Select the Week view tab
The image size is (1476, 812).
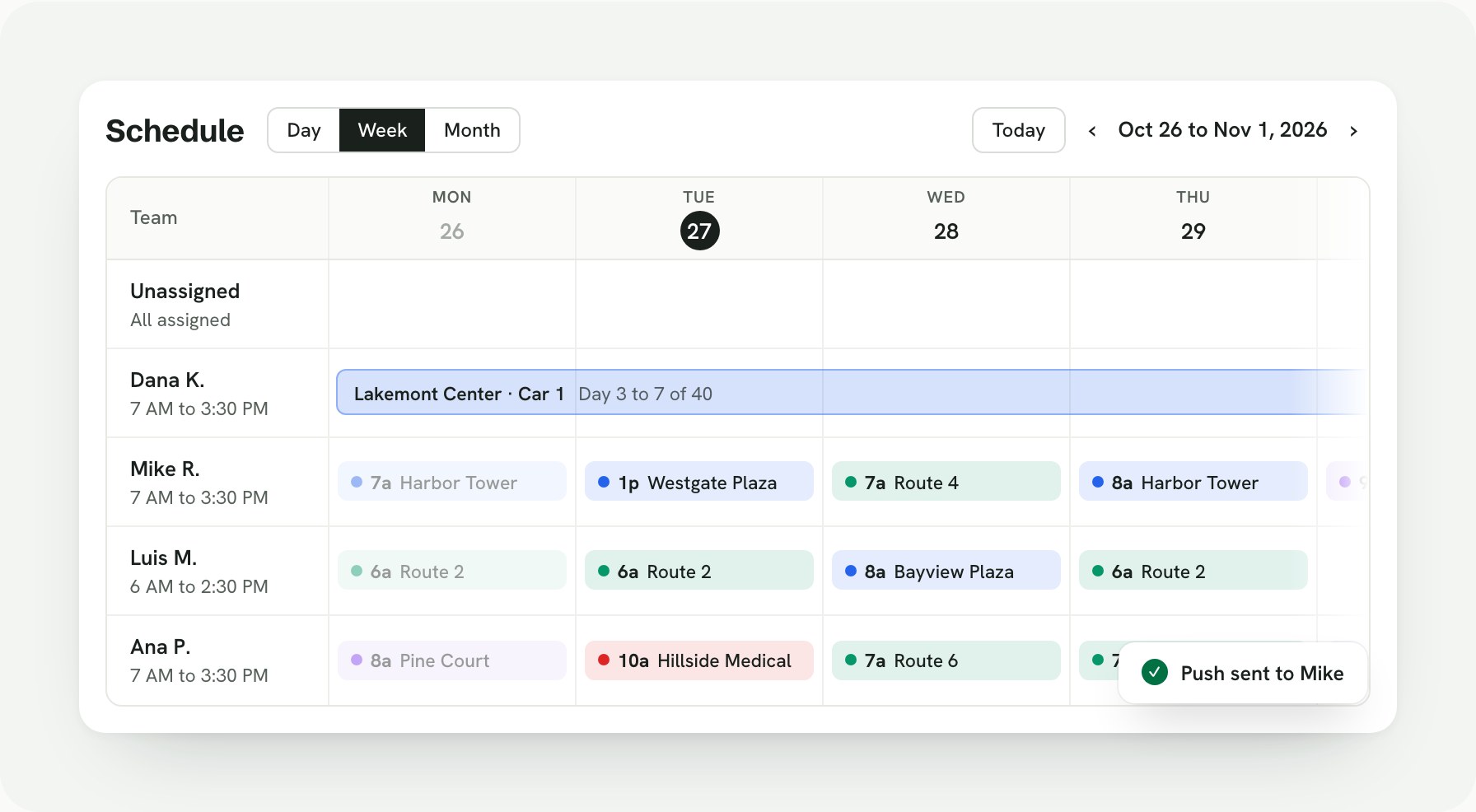(x=382, y=130)
